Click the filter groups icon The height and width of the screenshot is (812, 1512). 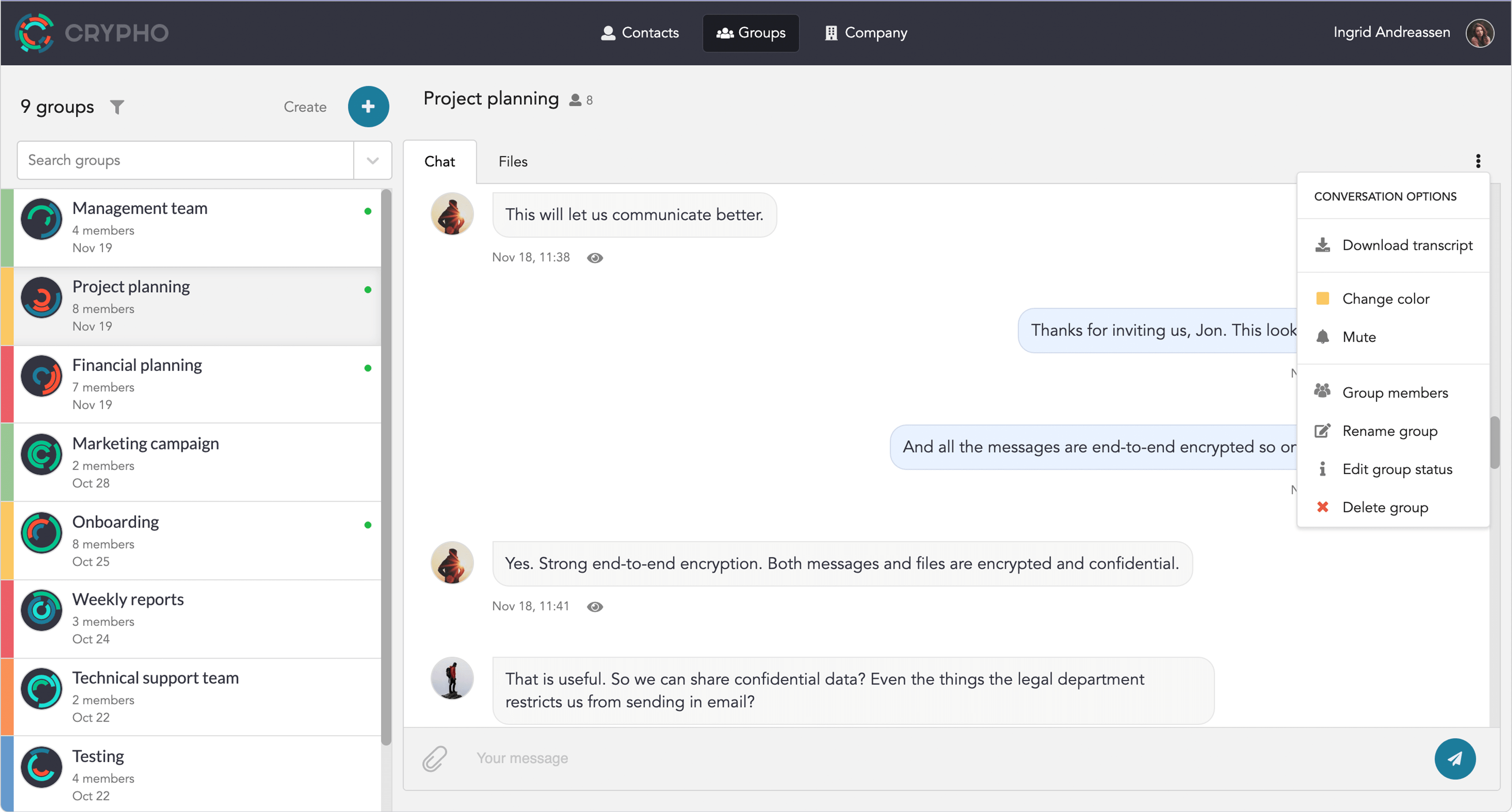click(118, 107)
